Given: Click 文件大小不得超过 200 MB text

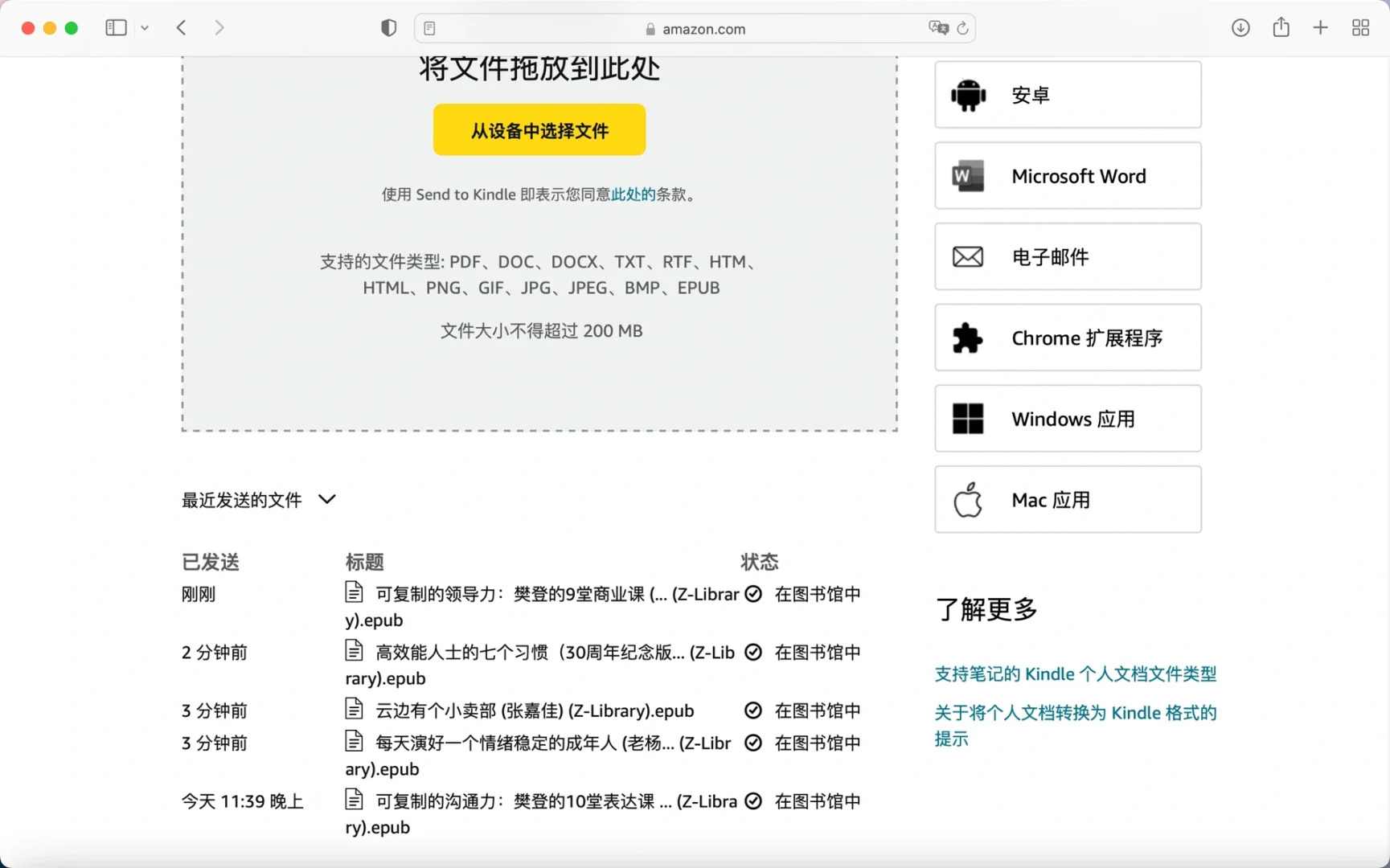Looking at the screenshot, I should pyautogui.click(x=541, y=331).
